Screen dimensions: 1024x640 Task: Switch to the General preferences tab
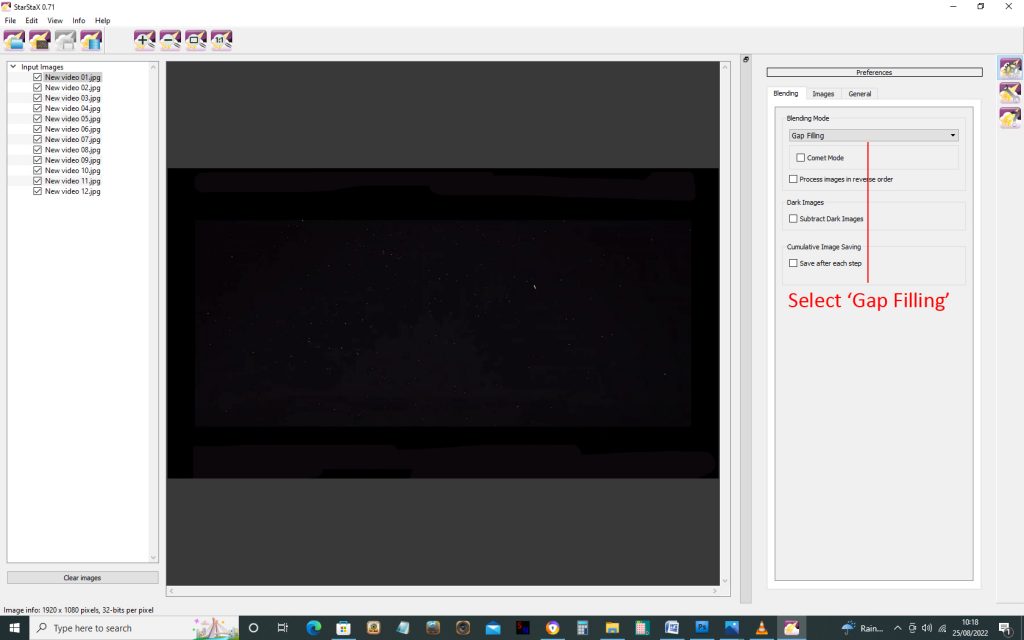pyautogui.click(x=859, y=94)
